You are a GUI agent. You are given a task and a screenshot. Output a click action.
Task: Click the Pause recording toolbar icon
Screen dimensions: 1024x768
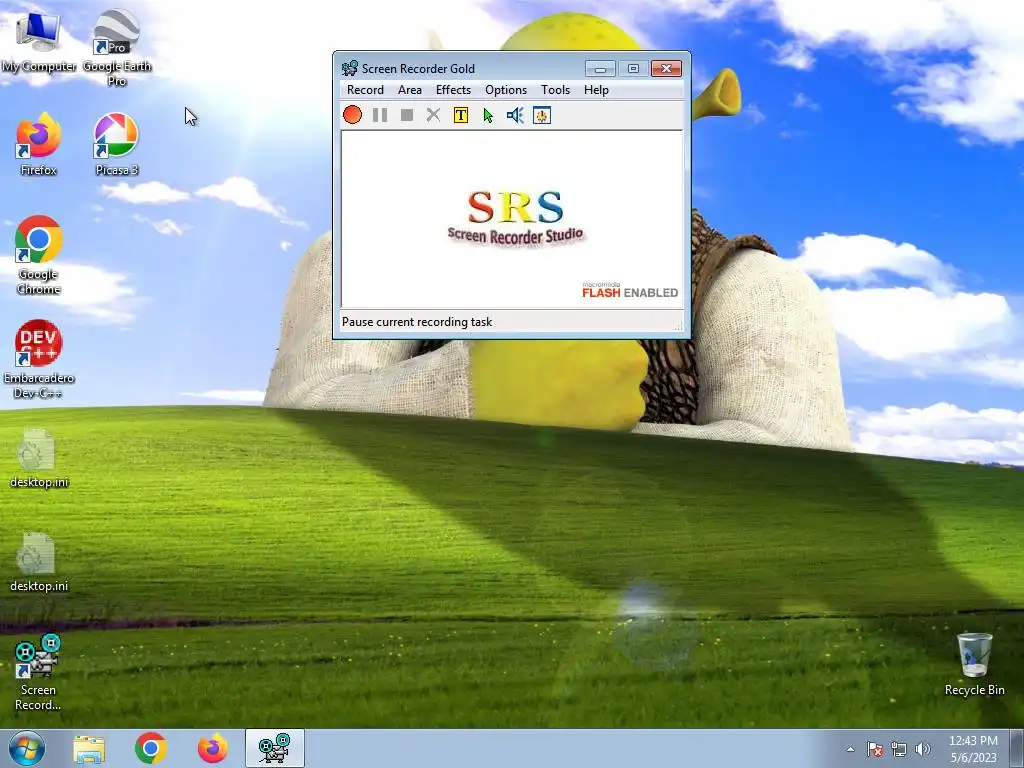(379, 115)
